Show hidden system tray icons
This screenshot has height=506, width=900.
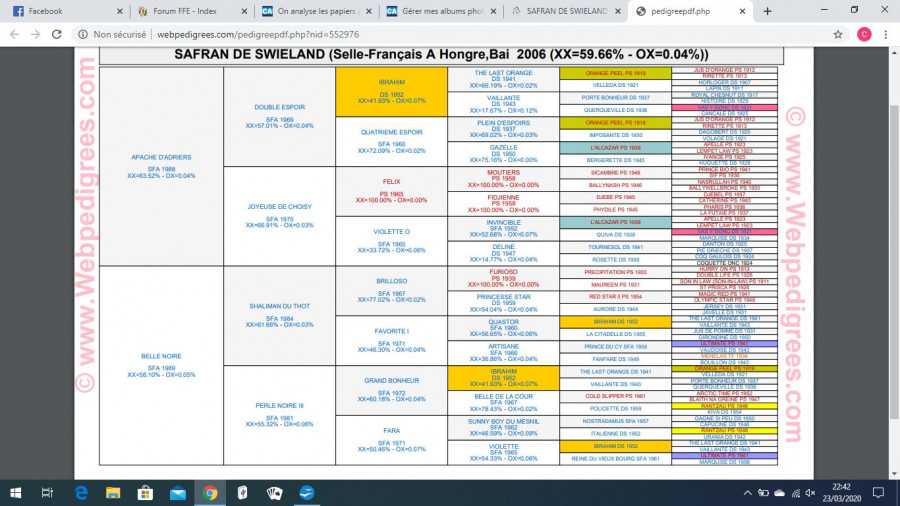[x=747, y=493]
